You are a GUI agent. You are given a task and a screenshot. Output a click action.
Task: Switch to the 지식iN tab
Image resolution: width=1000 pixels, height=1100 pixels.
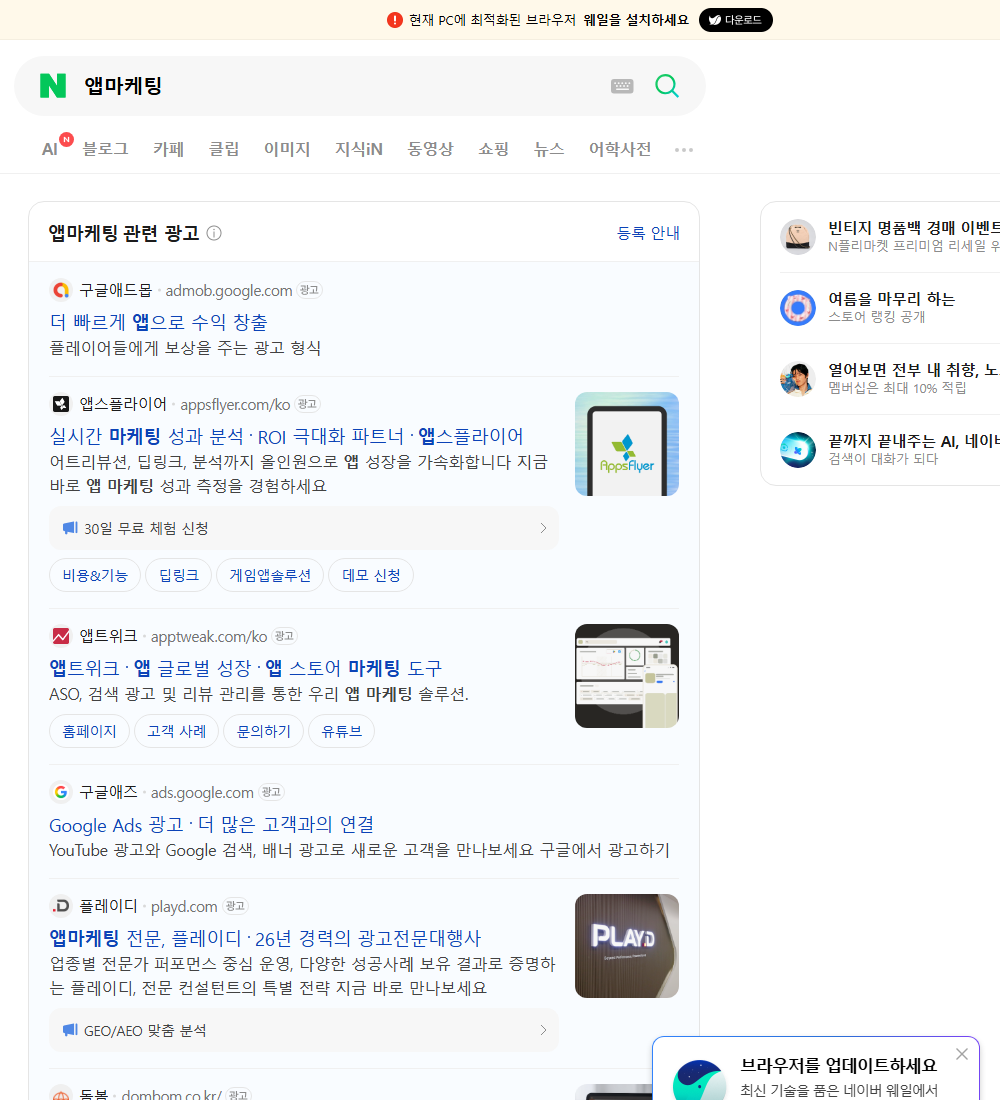coord(359,149)
